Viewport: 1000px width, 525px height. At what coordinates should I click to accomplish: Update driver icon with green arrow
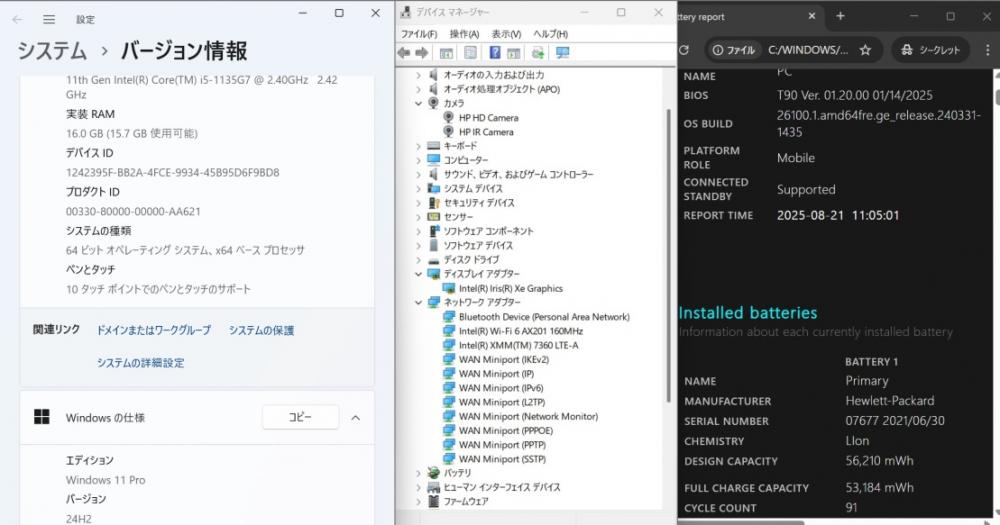point(538,53)
